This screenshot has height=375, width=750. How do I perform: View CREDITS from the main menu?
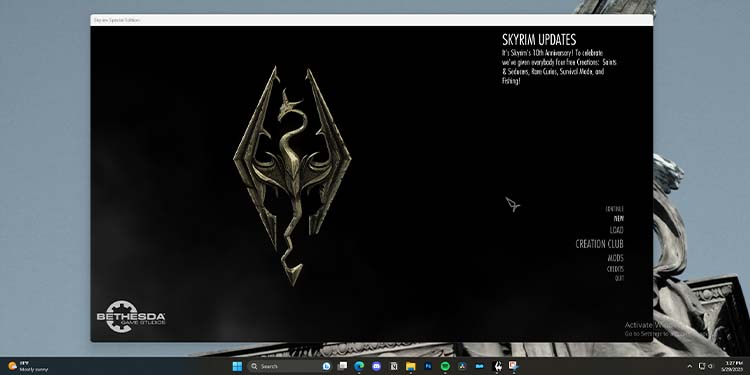click(615, 269)
